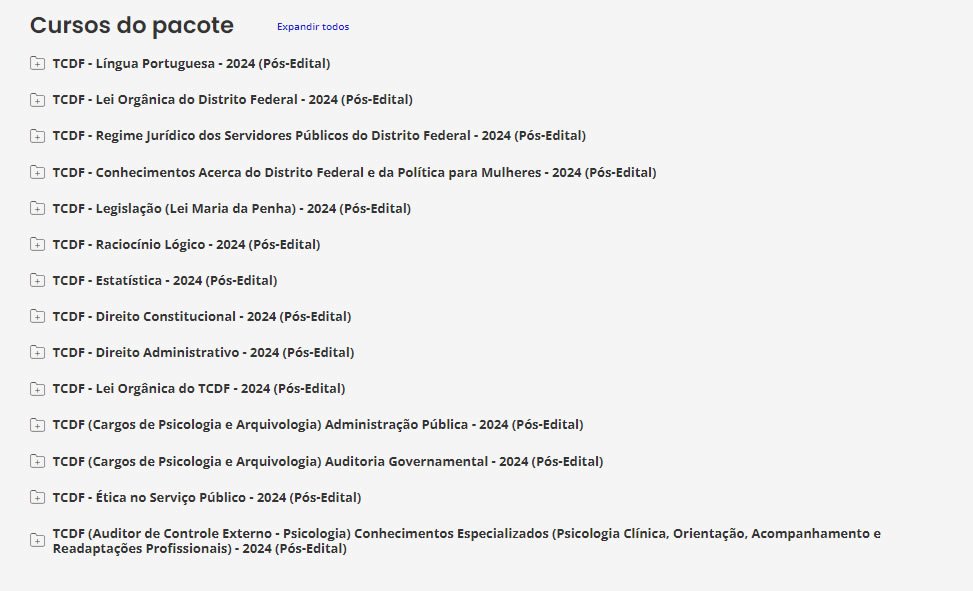Click folder icon next to Raciocínio Lógico
Viewport: 973px width, 591px height.
click(37, 245)
